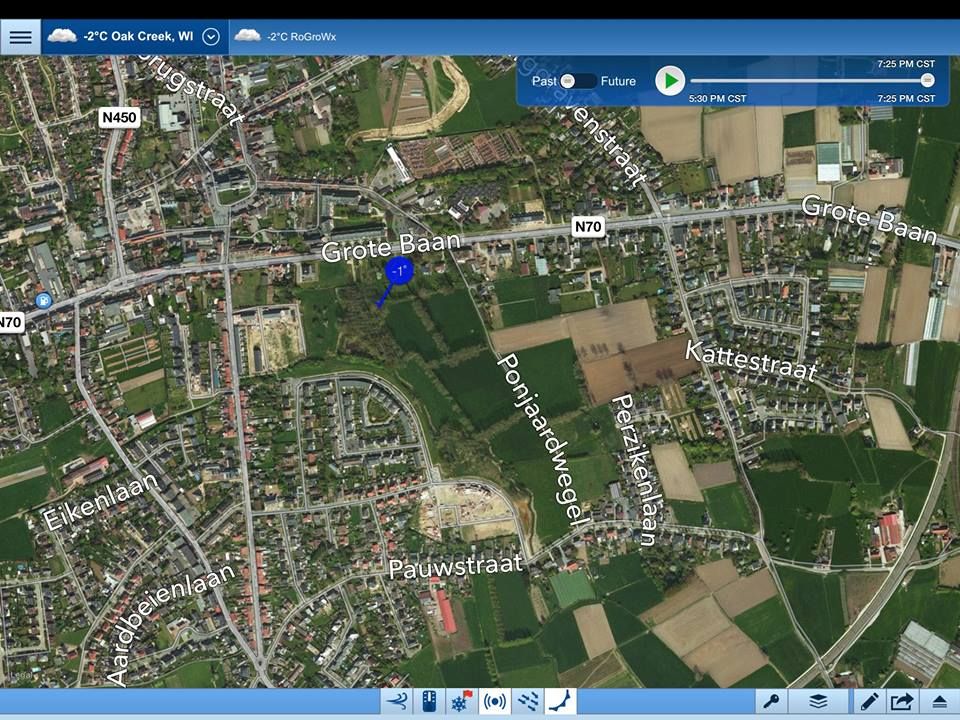Click the timeline slider handle at 7:25 PM
This screenshot has height=720, width=960.
(x=928, y=80)
